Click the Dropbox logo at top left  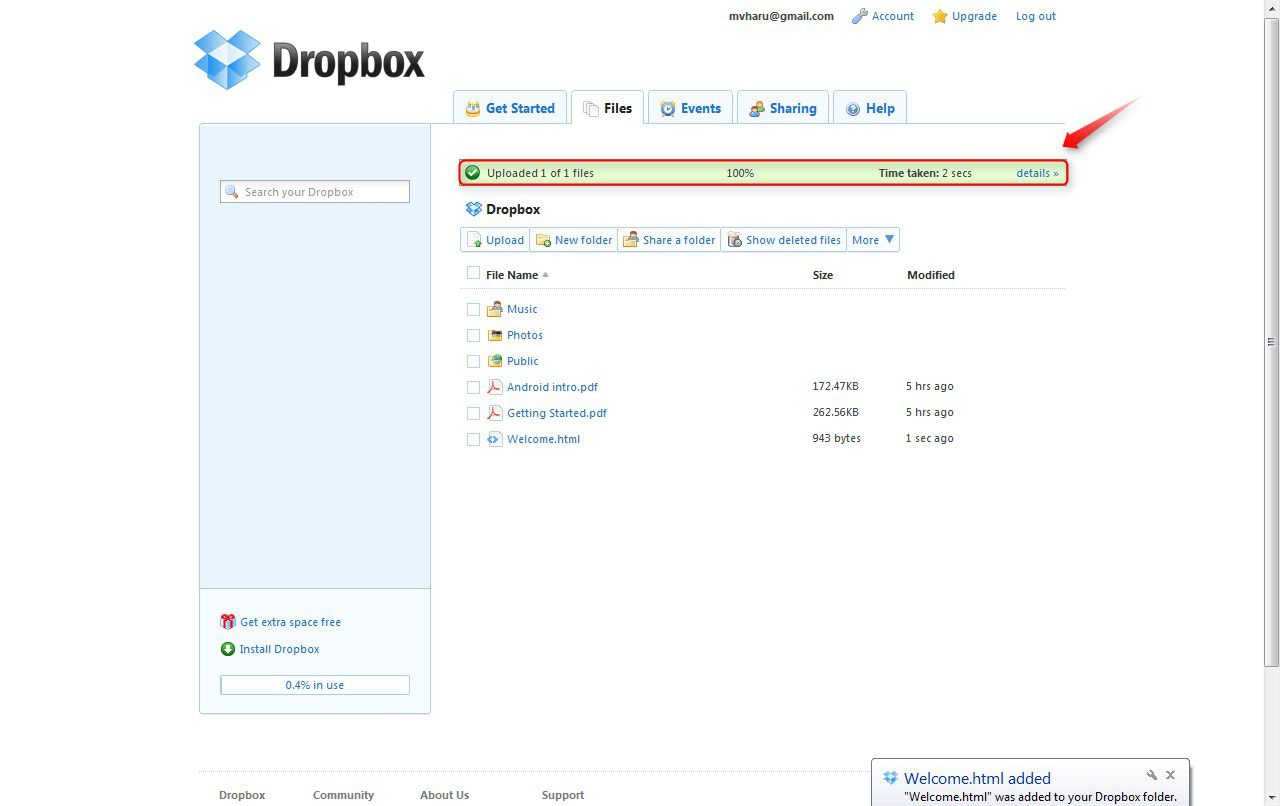pyautogui.click(x=309, y=59)
